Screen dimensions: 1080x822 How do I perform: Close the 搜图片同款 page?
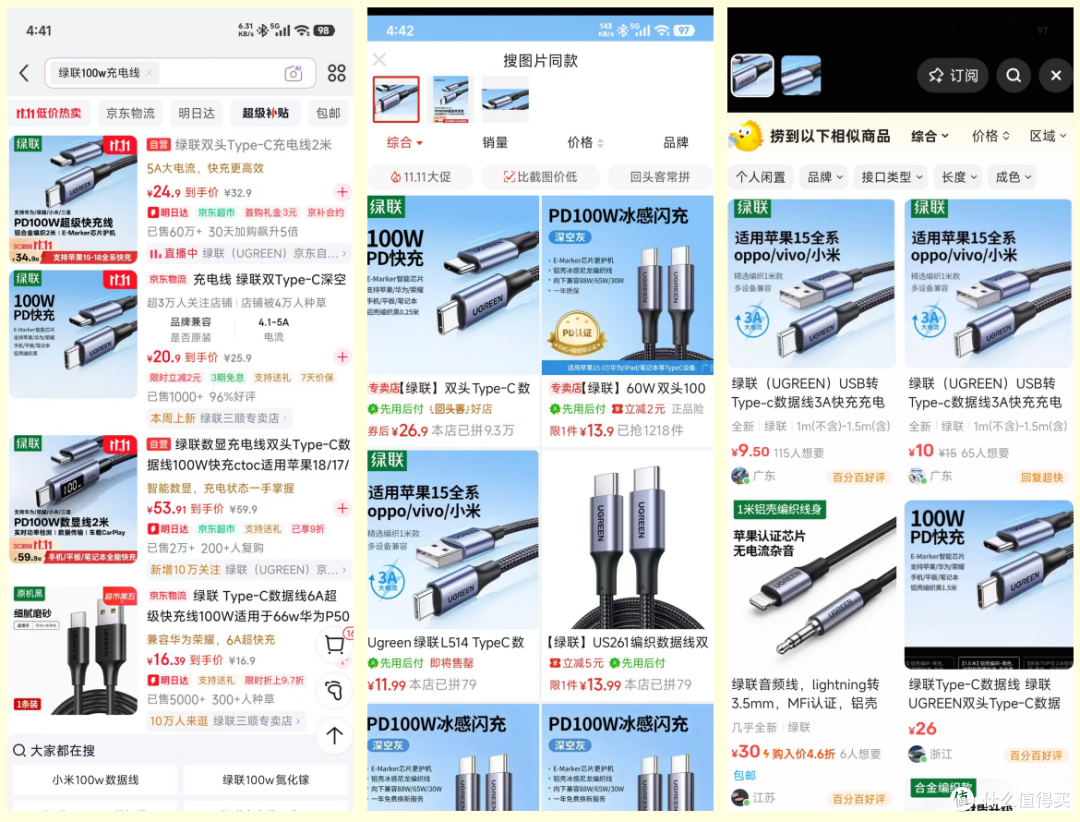click(x=379, y=59)
